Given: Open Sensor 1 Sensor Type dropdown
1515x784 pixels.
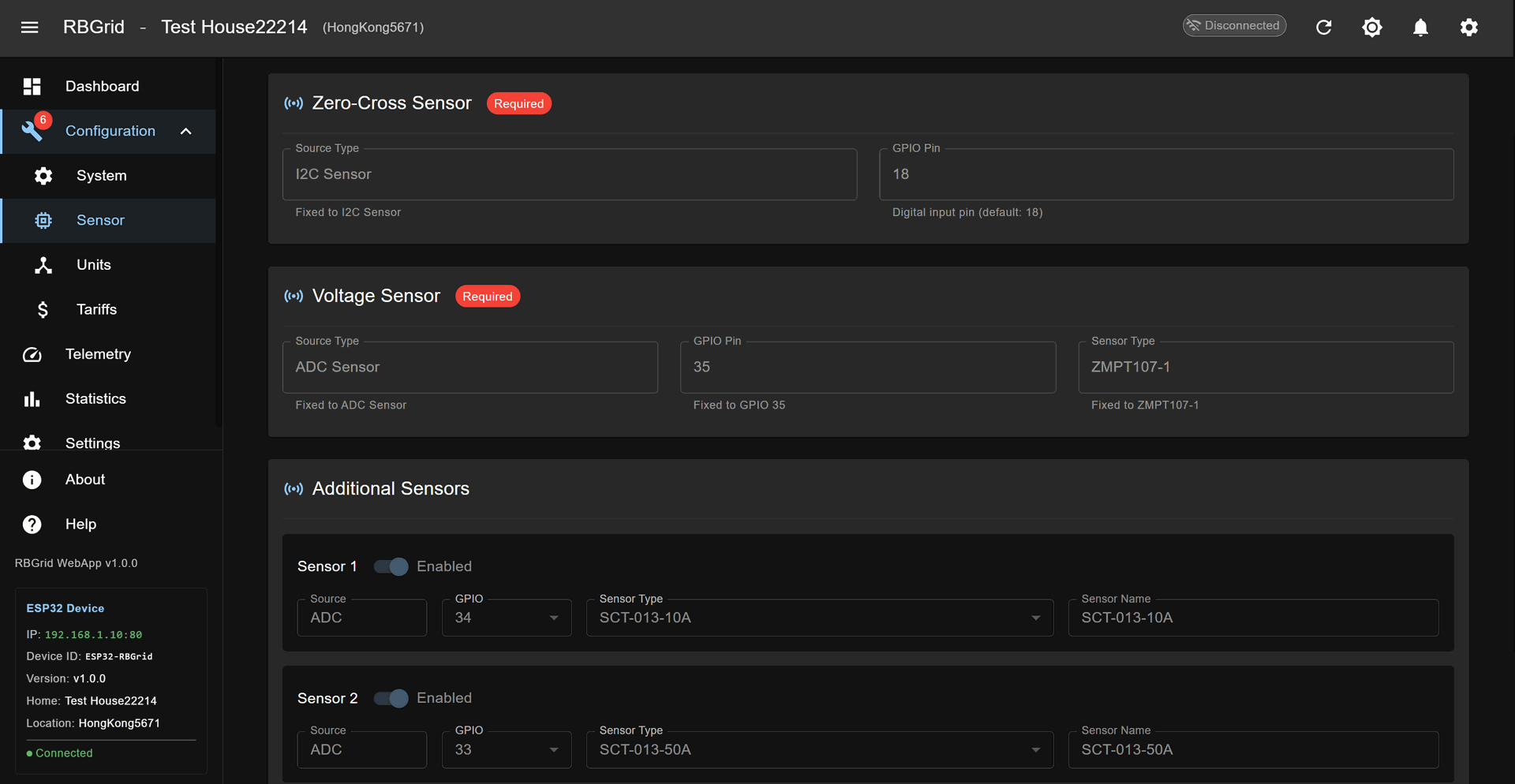Looking at the screenshot, I should (x=819, y=618).
